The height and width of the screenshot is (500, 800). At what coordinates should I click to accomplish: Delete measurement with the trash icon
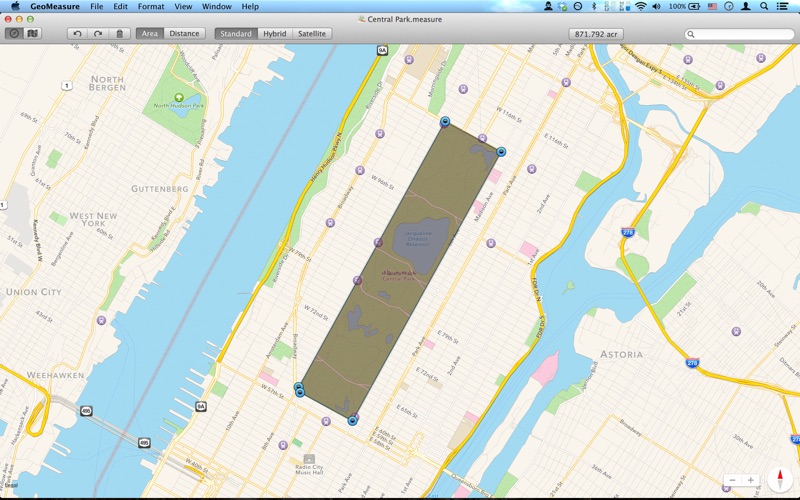[119, 34]
